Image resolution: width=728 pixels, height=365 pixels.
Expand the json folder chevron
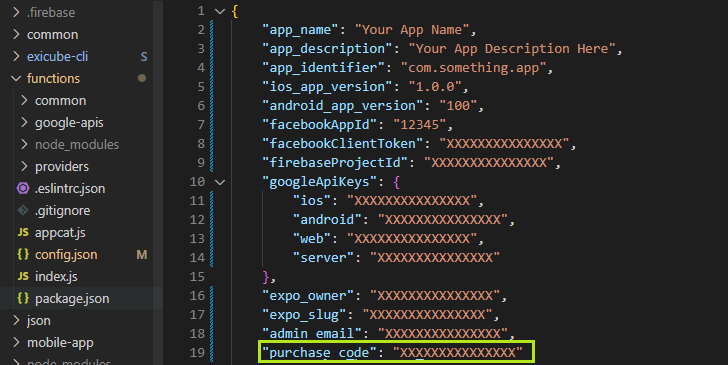pyautogui.click(x=16, y=320)
